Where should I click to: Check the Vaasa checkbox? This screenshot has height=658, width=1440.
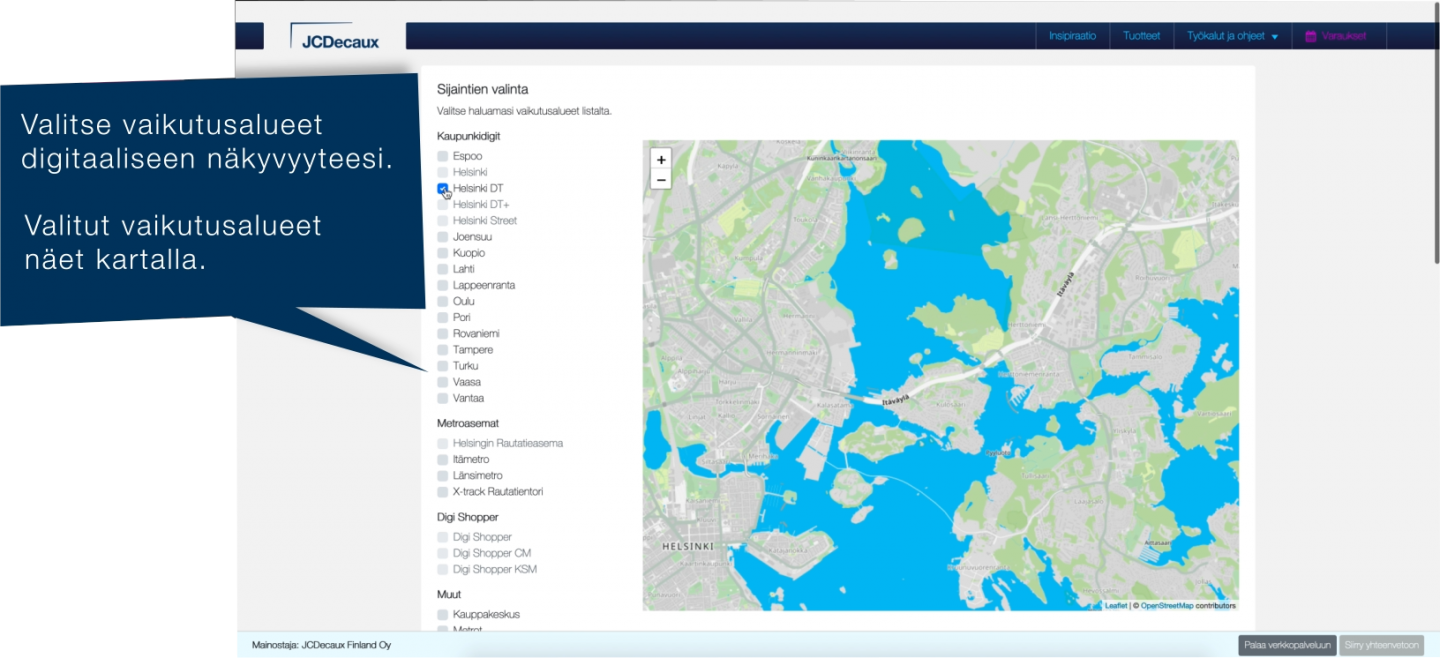[x=443, y=382]
